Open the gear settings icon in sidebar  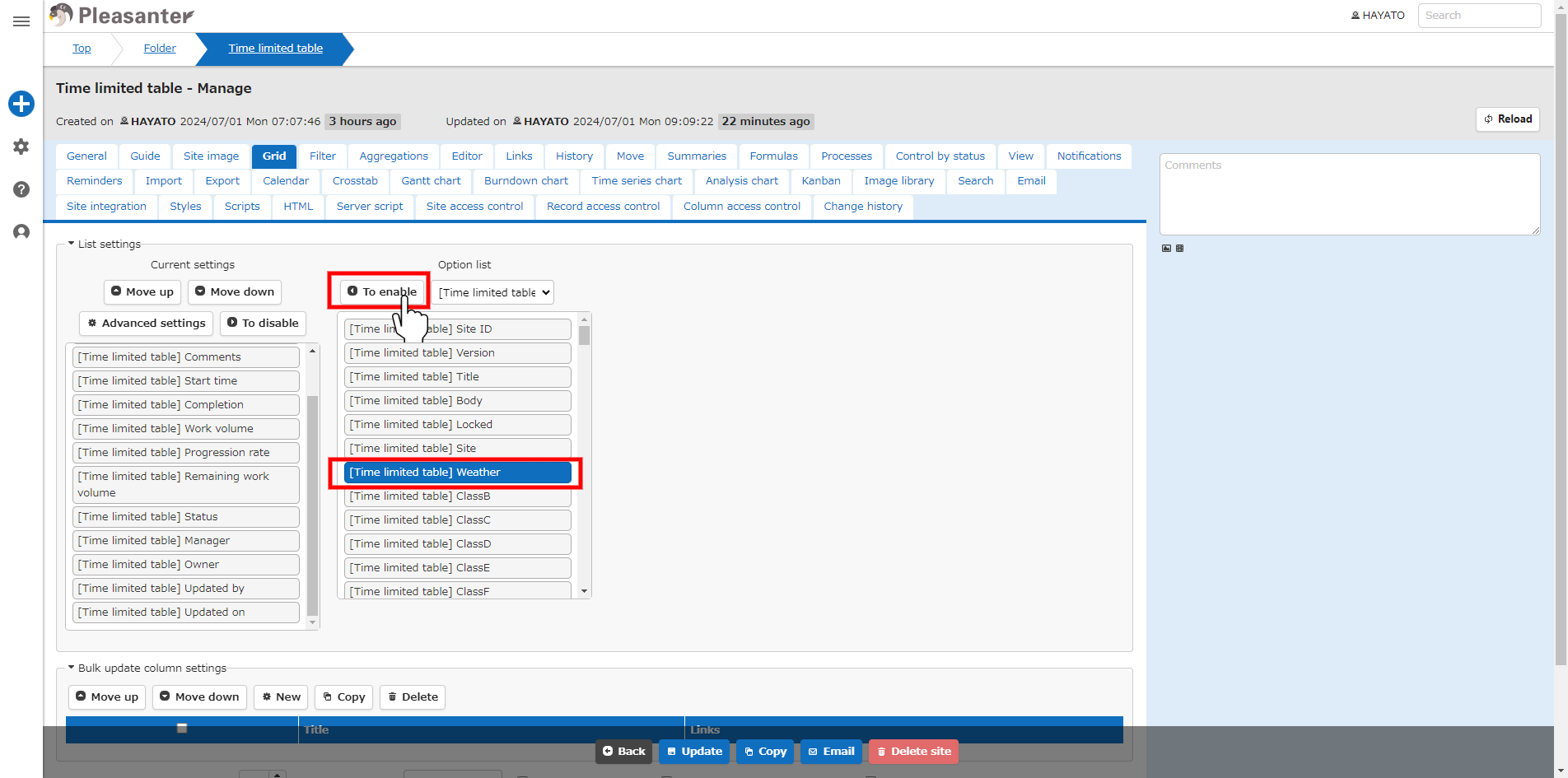[21, 147]
